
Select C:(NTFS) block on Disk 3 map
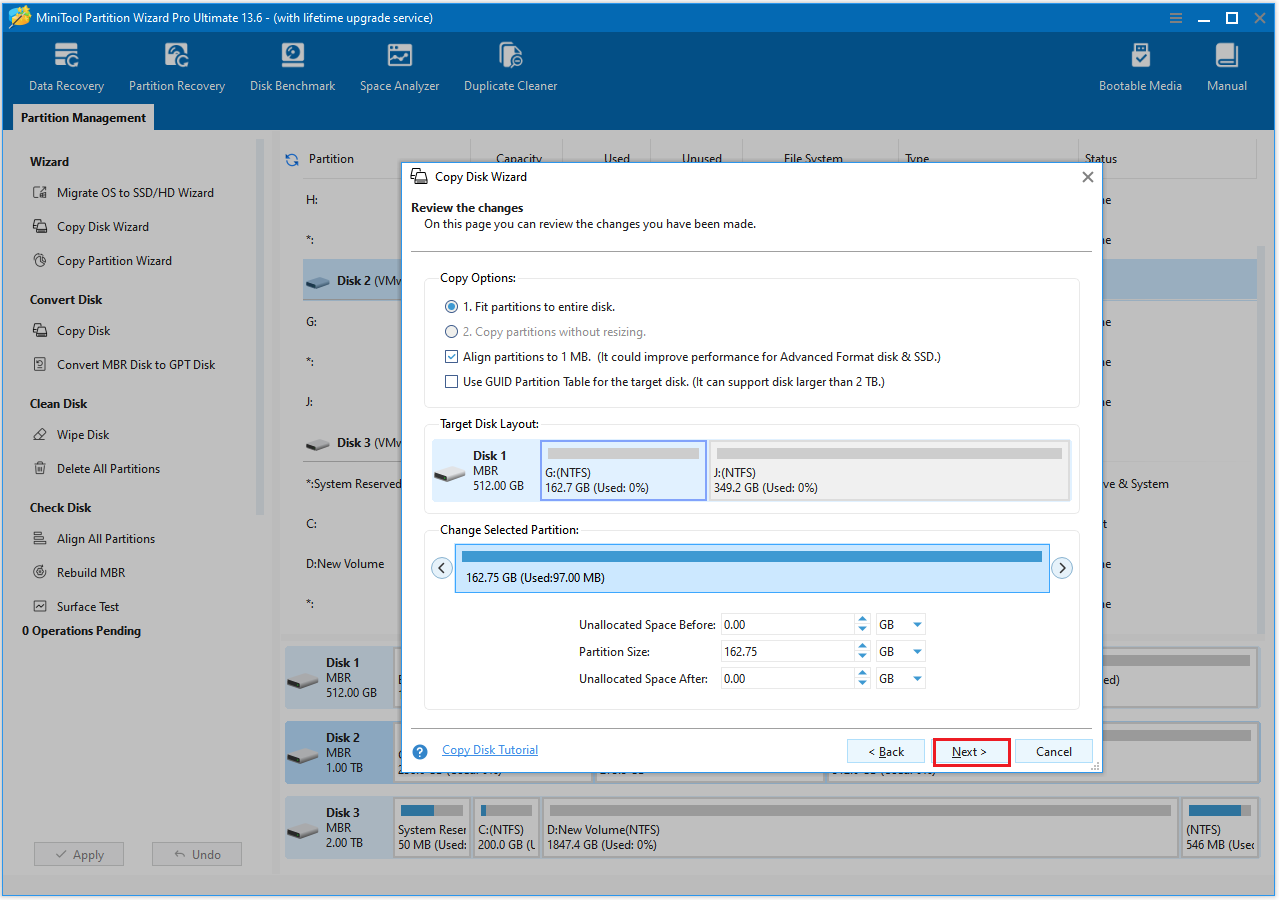pyautogui.click(x=506, y=828)
